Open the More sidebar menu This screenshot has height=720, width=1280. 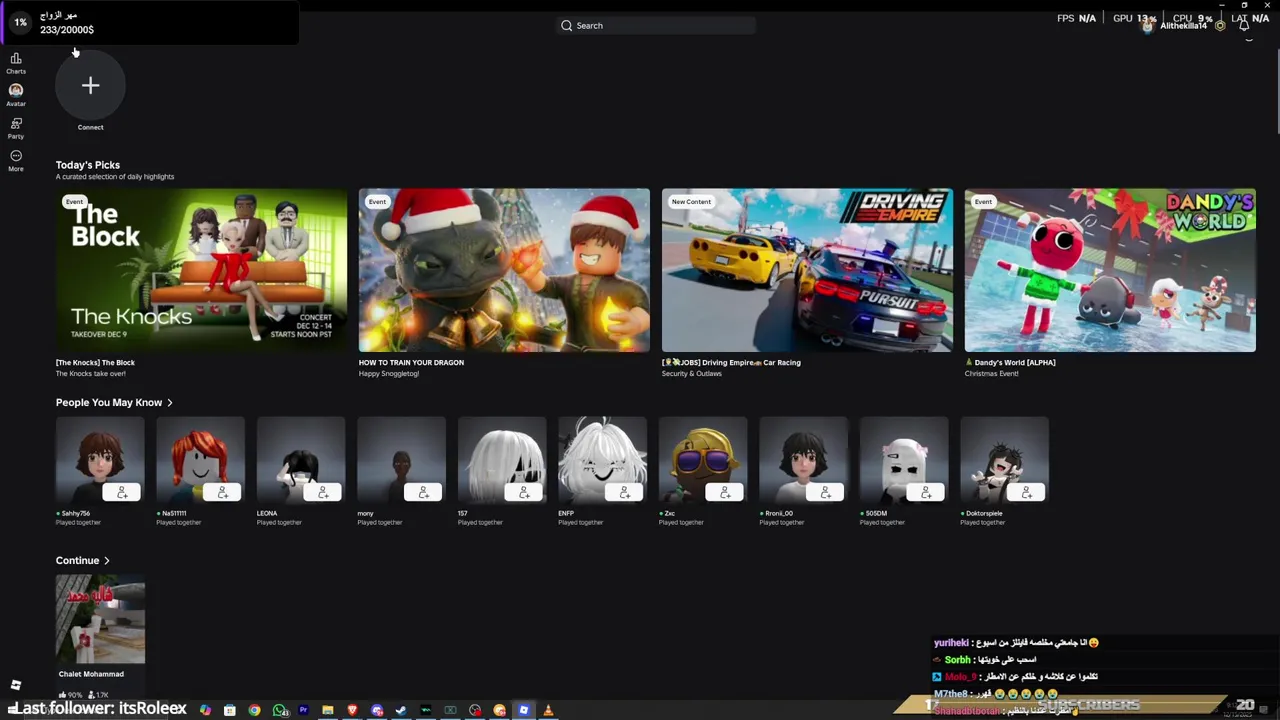(16, 160)
